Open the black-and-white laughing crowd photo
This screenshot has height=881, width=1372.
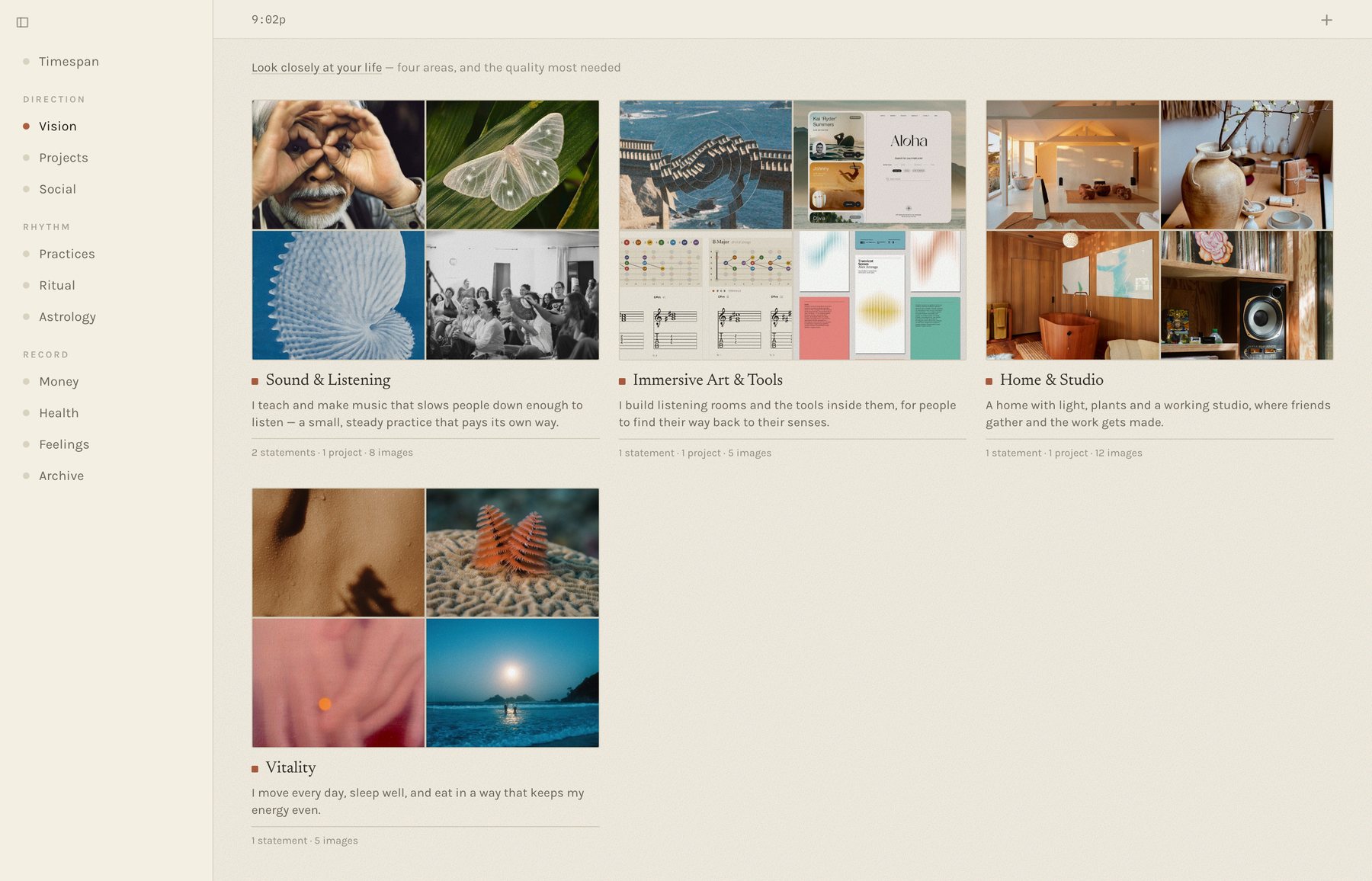[x=512, y=295]
